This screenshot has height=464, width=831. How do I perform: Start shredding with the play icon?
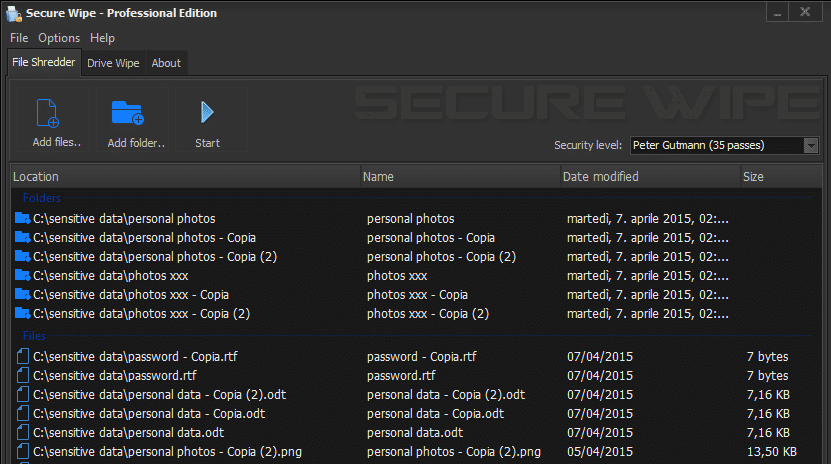207,112
